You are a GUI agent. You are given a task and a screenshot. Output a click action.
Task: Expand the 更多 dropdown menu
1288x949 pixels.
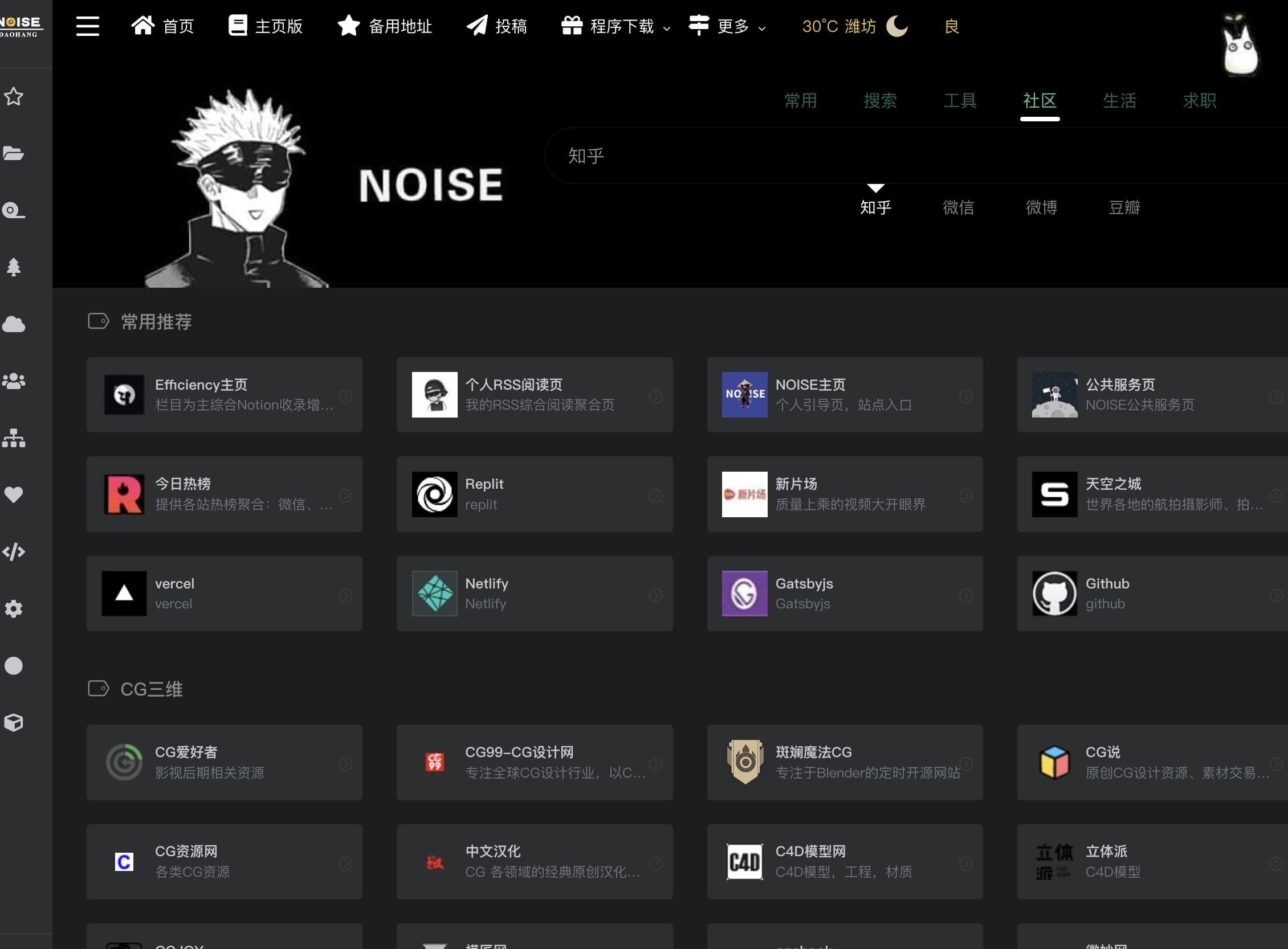[x=727, y=26]
